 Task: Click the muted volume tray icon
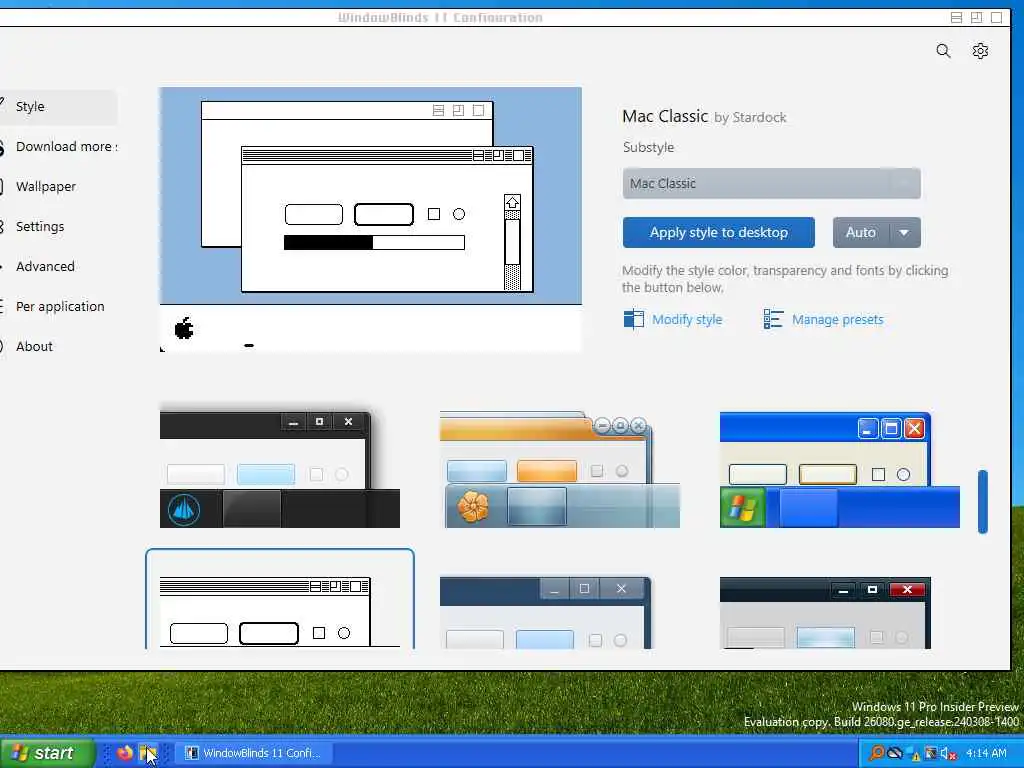click(948, 754)
